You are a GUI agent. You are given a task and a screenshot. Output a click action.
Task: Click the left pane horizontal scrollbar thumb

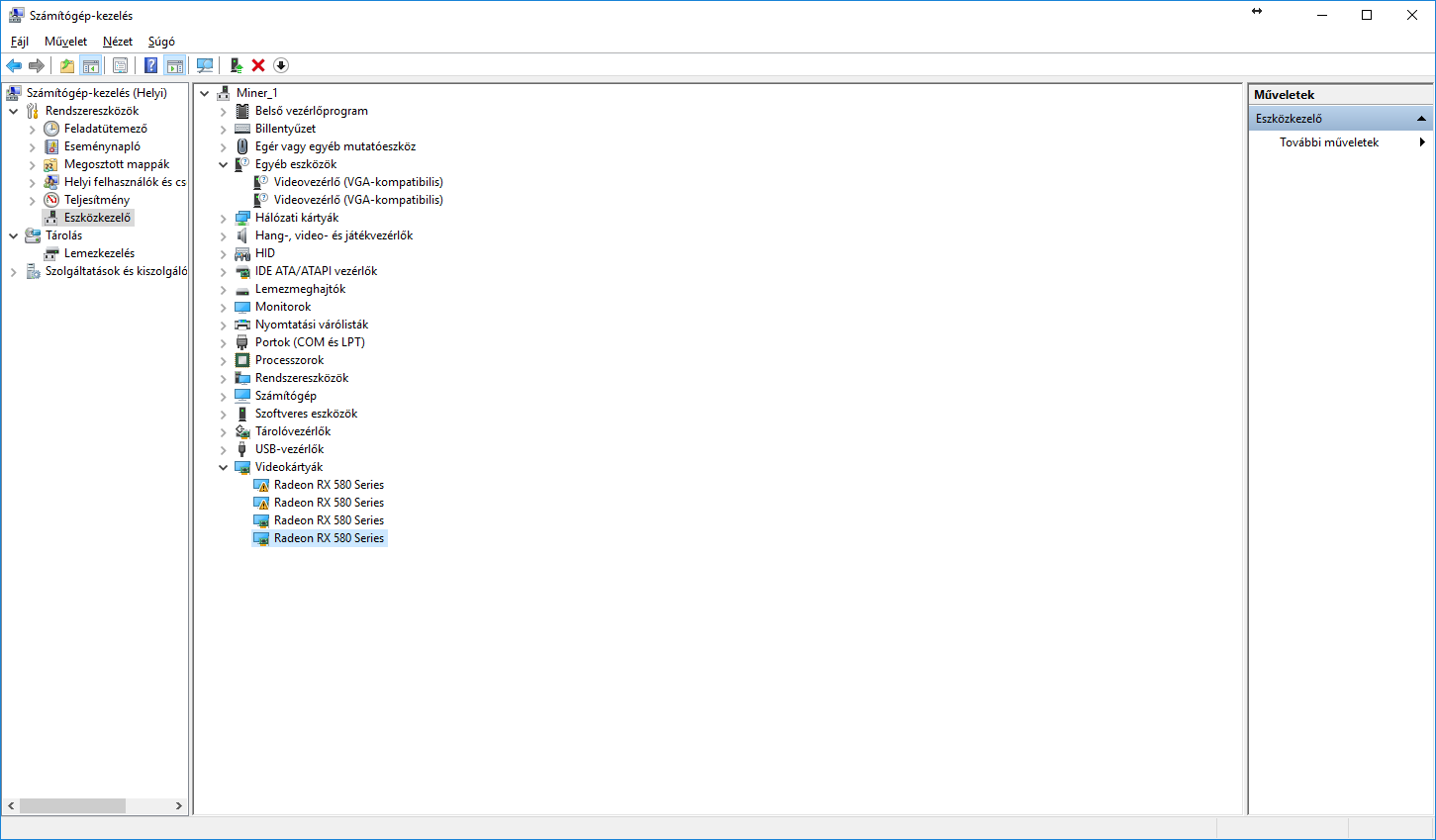pyautogui.click(x=72, y=805)
